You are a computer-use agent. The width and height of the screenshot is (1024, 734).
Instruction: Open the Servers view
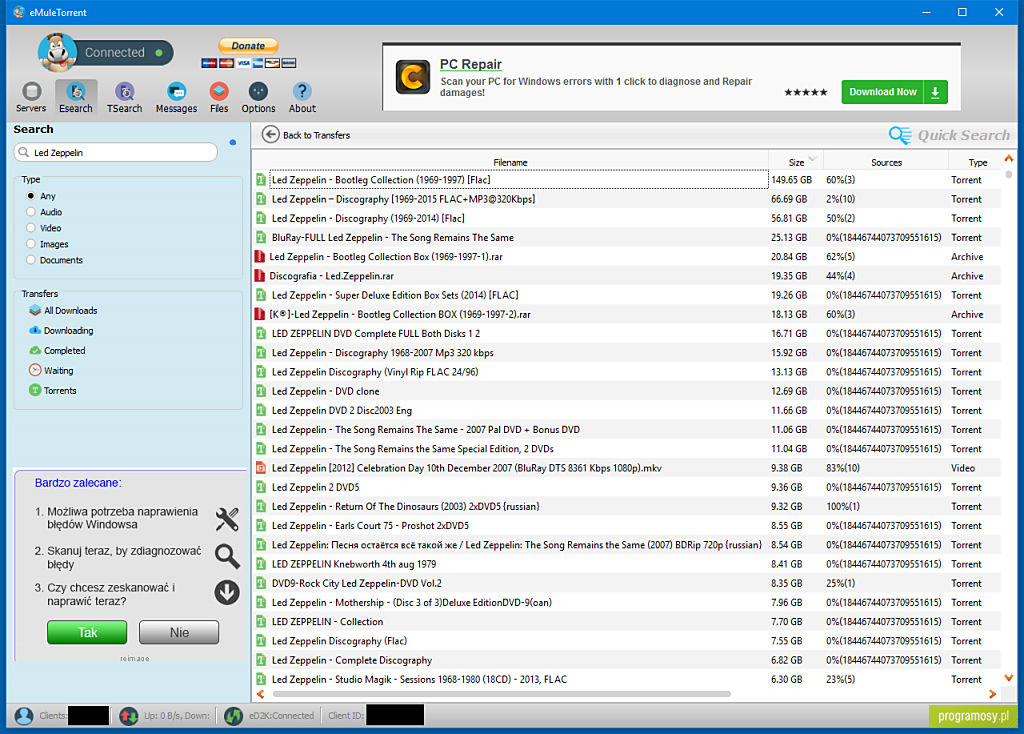pos(31,97)
